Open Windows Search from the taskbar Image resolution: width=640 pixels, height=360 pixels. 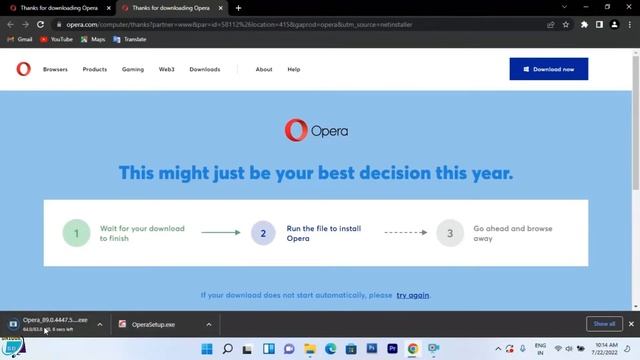tap(227, 349)
